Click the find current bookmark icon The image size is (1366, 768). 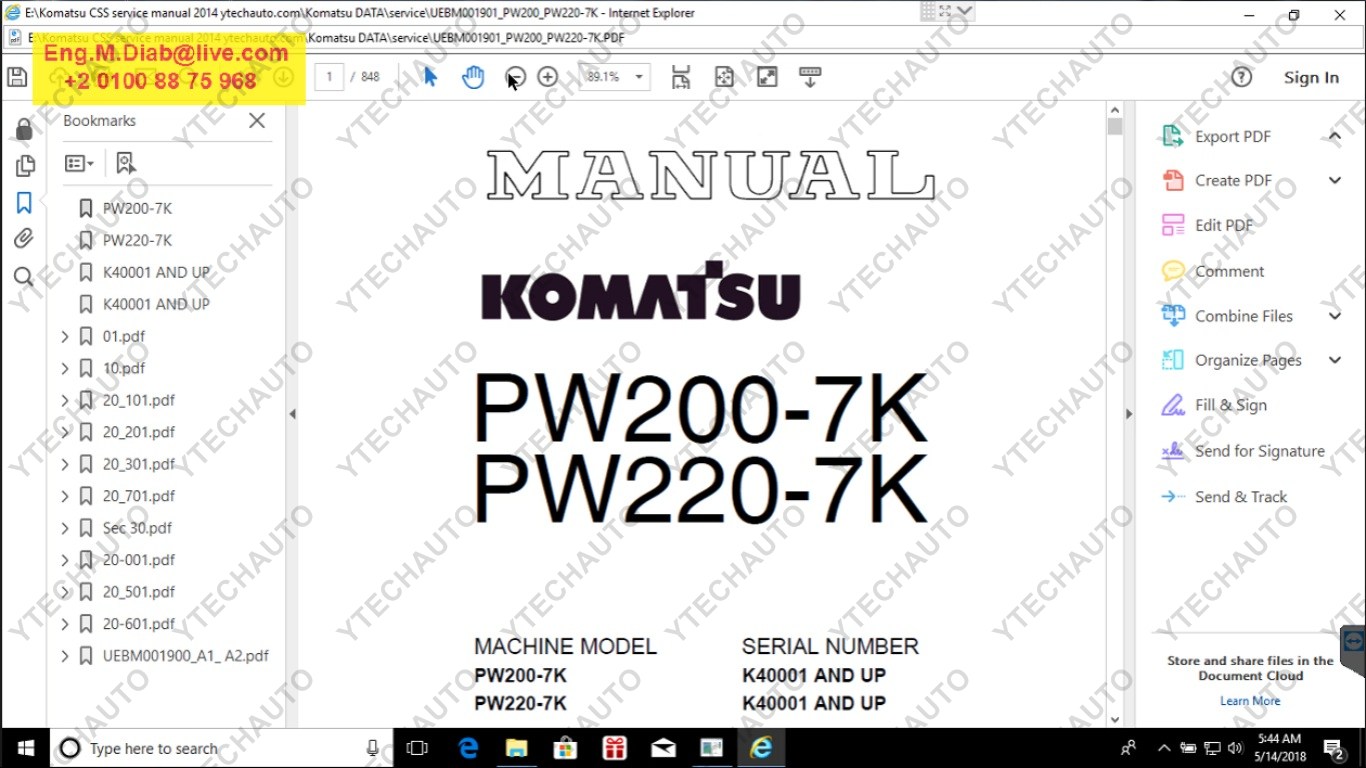pos(125,163)
